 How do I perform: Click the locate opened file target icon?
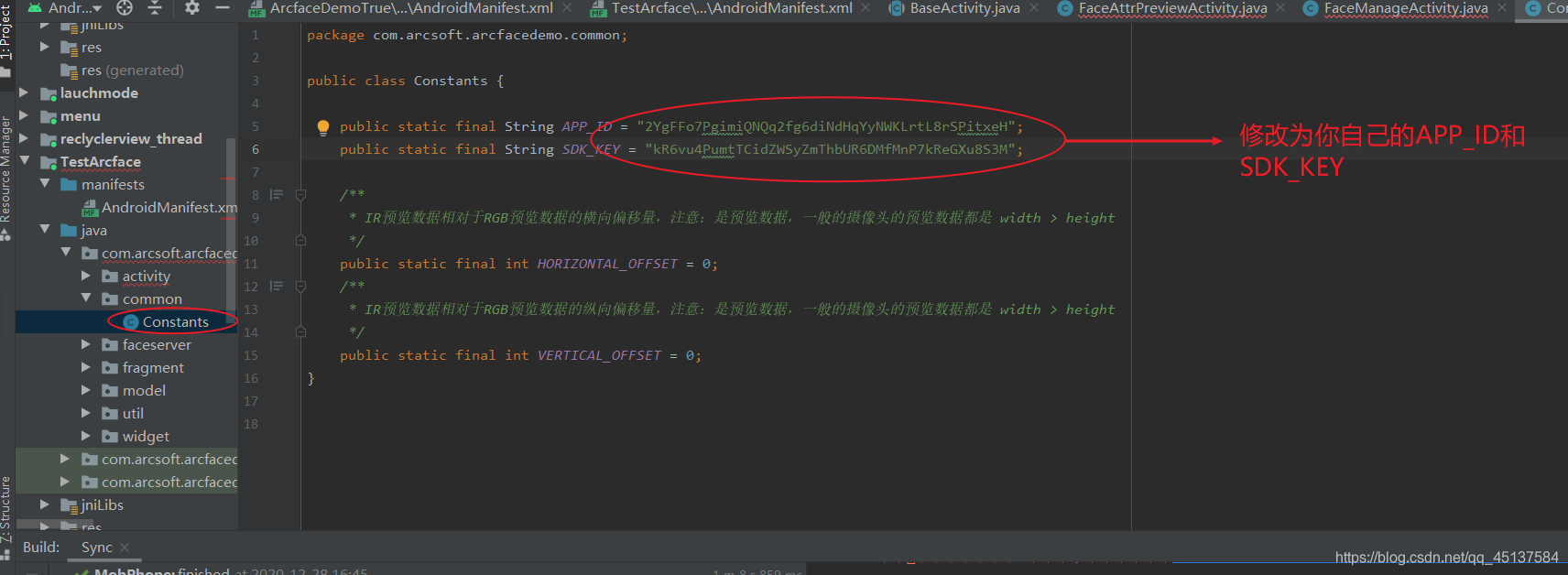tap(125, 7)
